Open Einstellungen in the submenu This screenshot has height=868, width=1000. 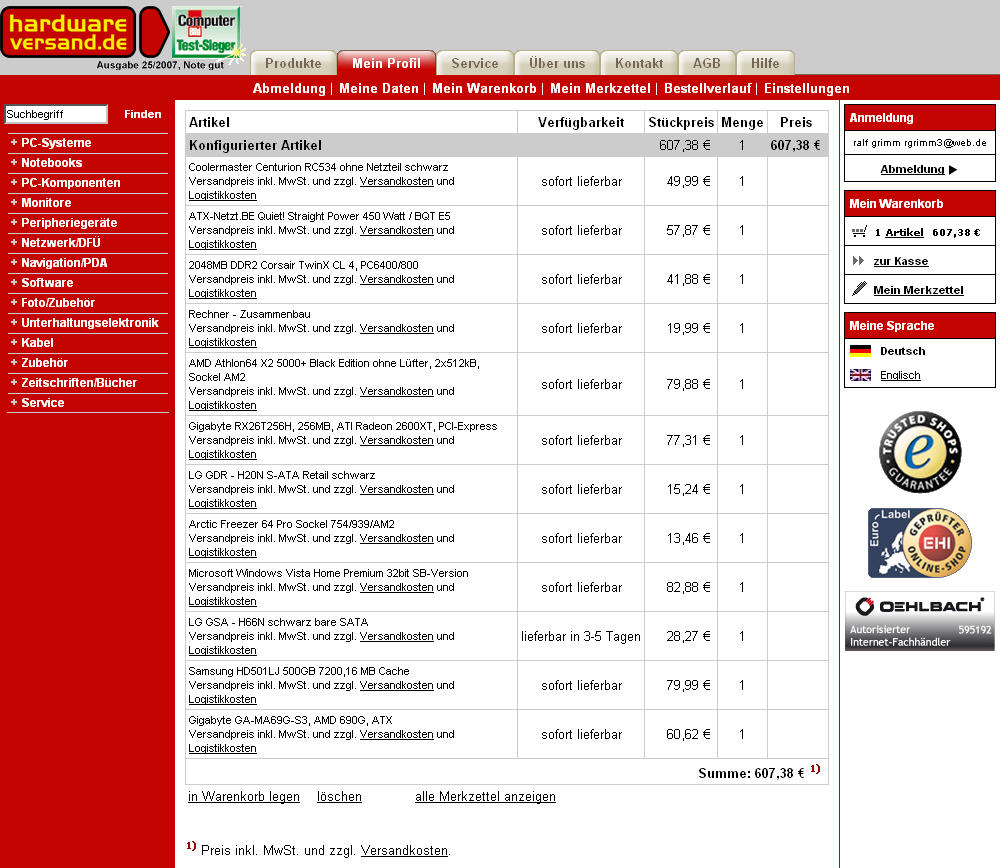[x=807, y=89]
